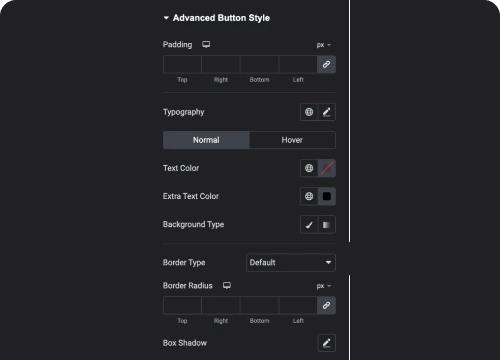Choose classic Background Type brush icon

pyautogui.click(x=309, y=225)
